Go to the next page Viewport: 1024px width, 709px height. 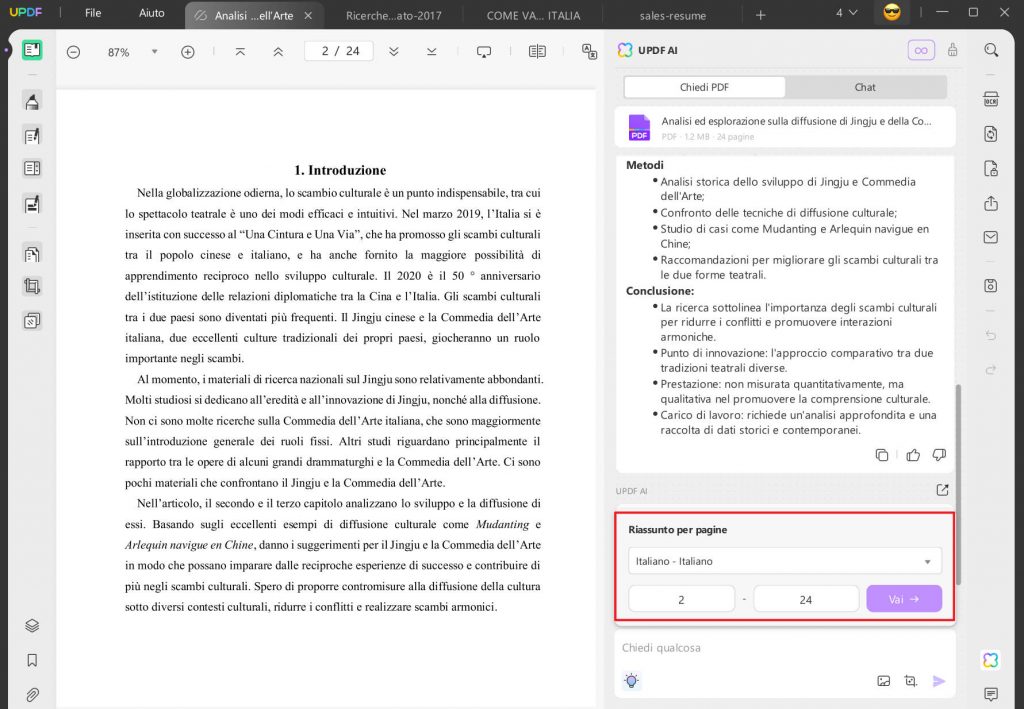coord(394,52)
